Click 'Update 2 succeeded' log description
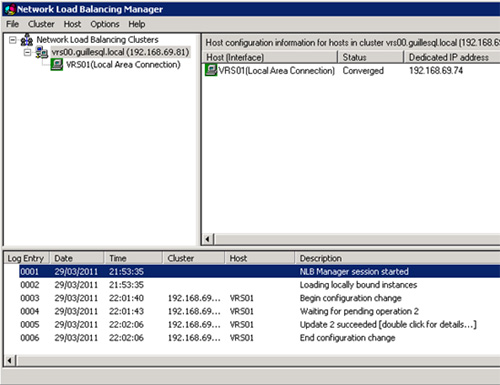Viewport: 500px width, 385px height. point(388,325)
